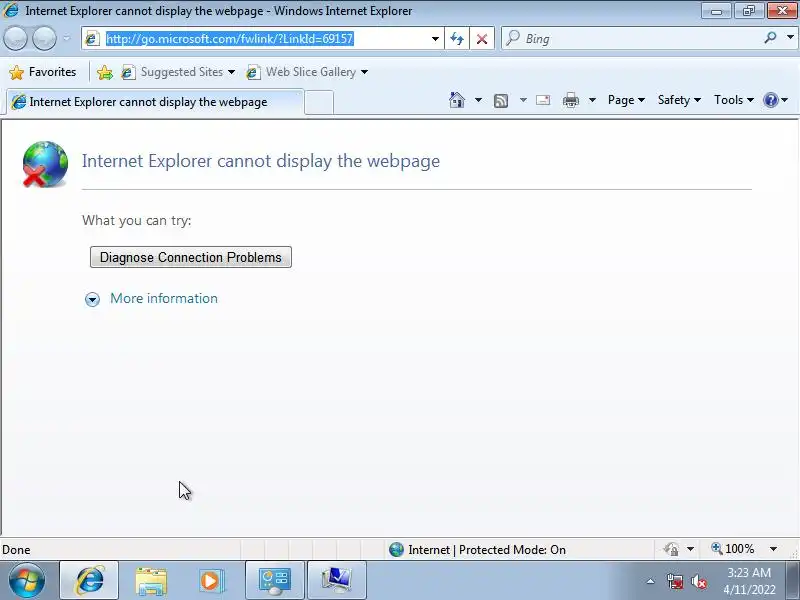Minimize the Internet Explorer window
This screenshot has height=600, width=800.
click(x=716, y=10)
